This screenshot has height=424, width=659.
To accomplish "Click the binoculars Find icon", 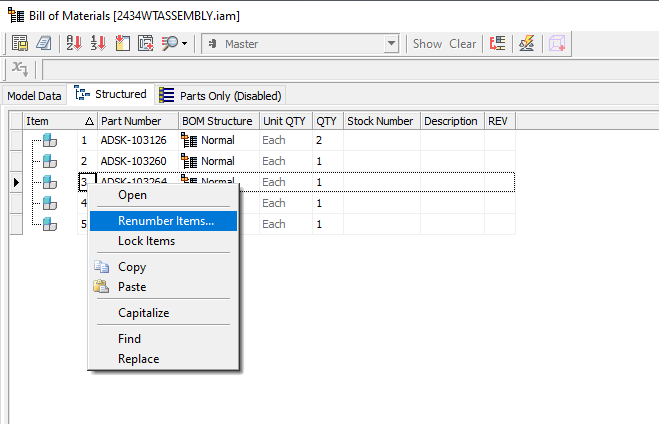I will [x=170, y=43].
